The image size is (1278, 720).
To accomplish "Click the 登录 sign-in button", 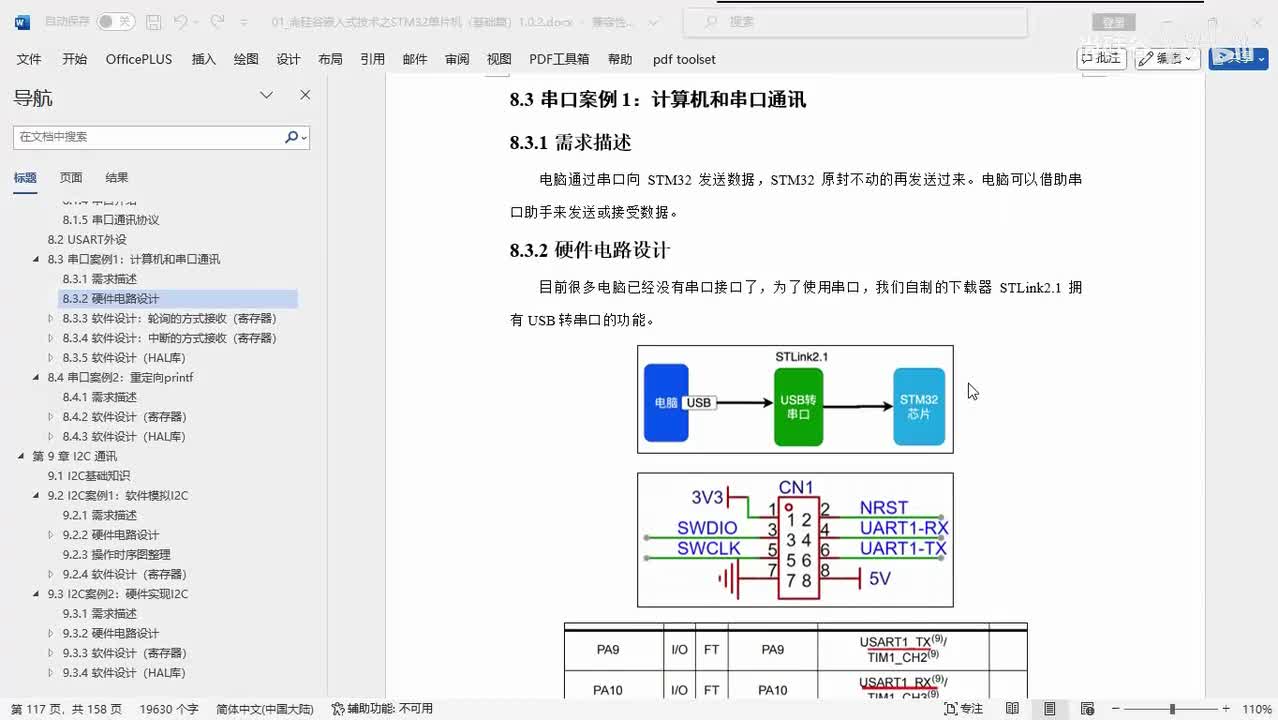I will tap(1113, 22).
